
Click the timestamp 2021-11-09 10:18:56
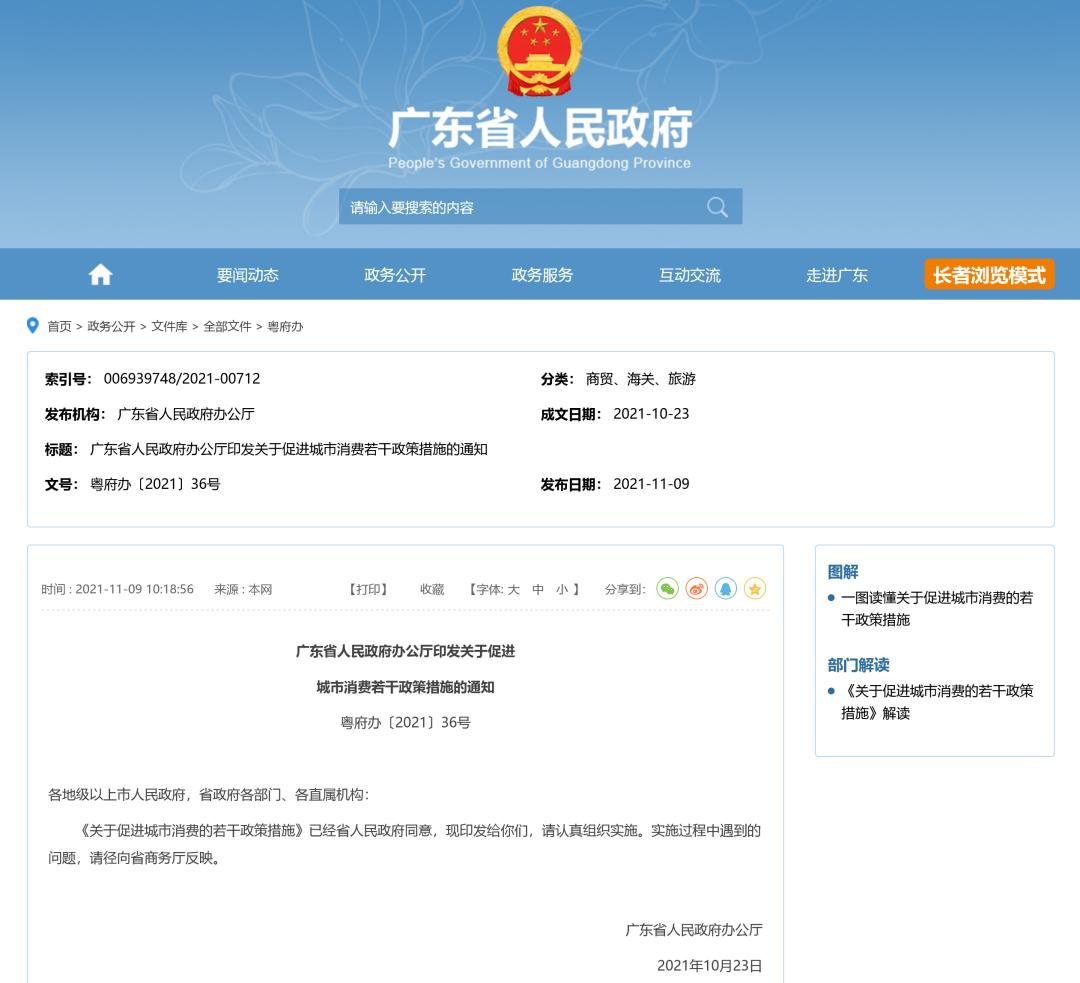134,590
